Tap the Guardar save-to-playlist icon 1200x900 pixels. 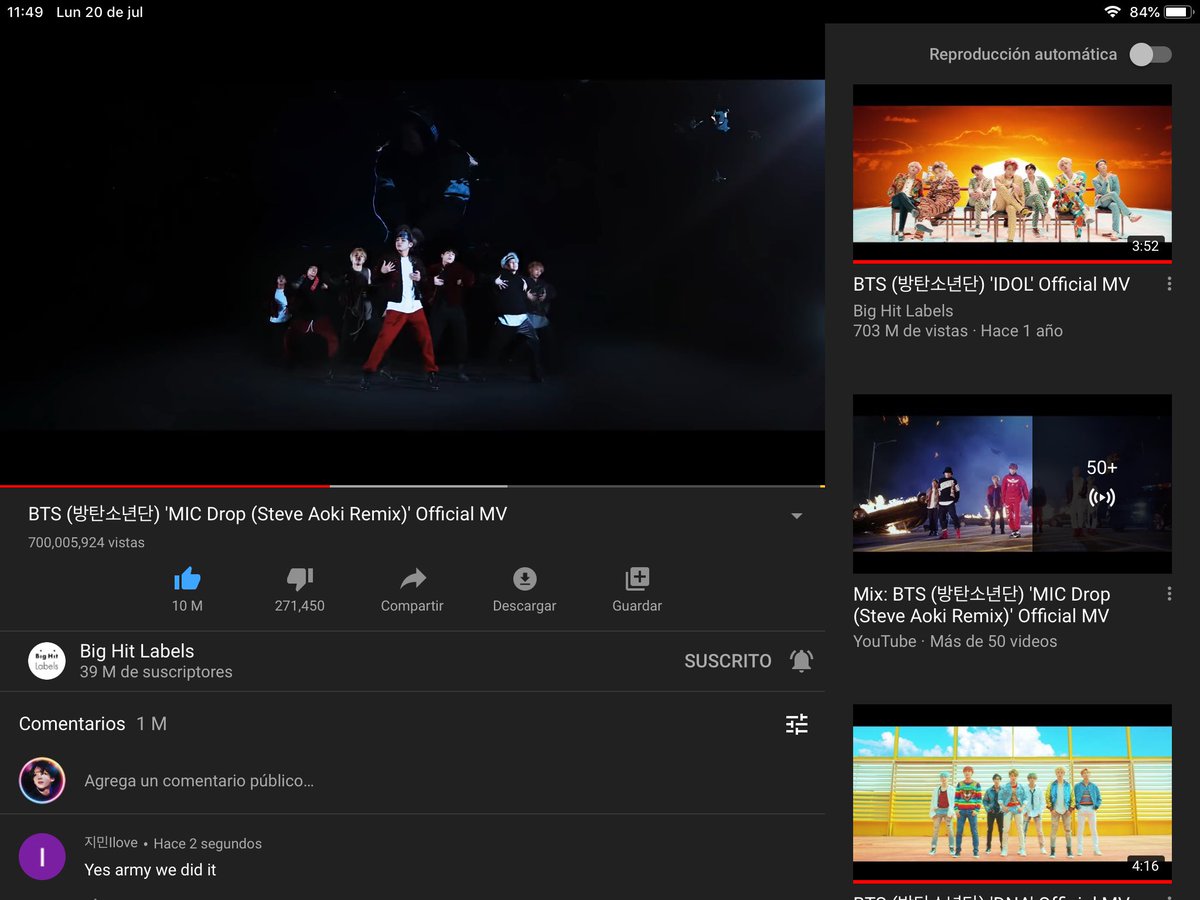[637, 578]
